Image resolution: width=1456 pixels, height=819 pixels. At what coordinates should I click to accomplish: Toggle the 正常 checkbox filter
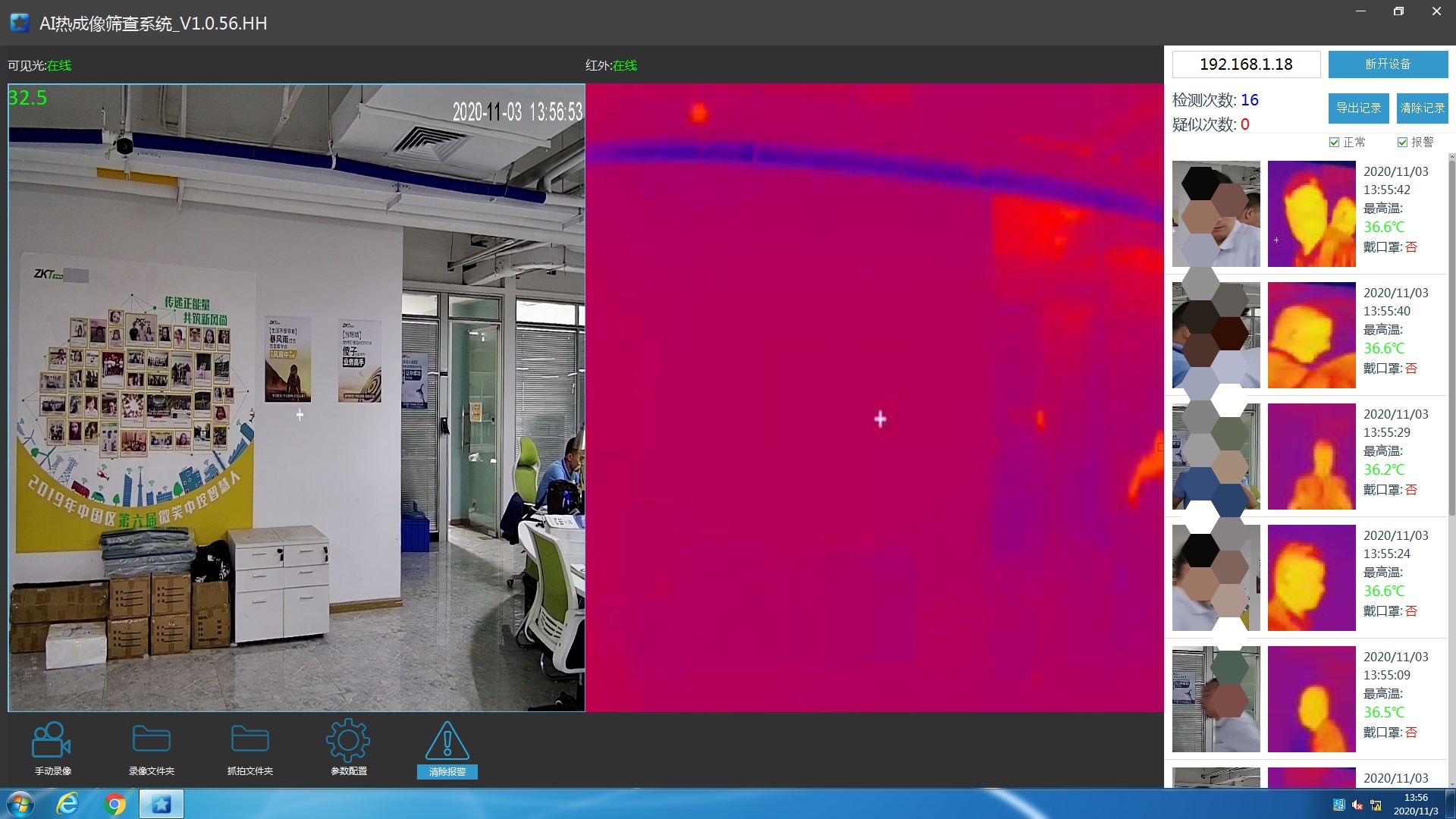(1335, 142)
